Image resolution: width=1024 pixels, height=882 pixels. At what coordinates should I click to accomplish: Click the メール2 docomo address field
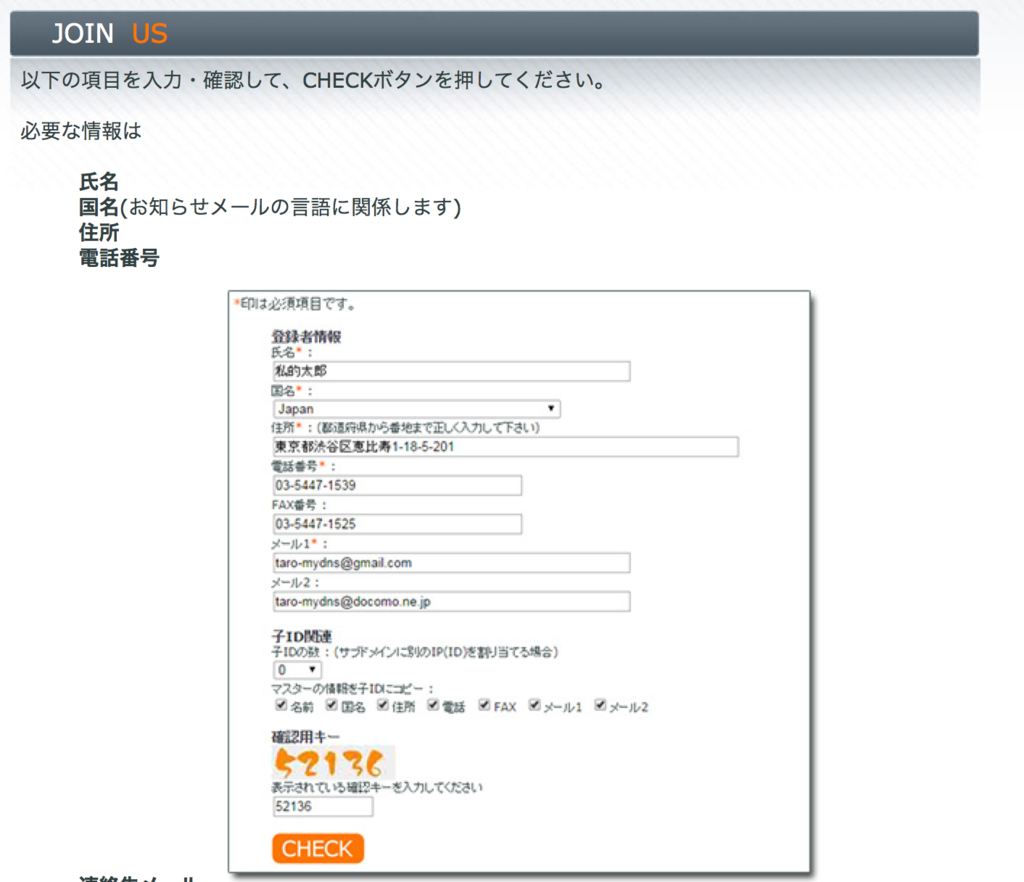pos(451,601)
